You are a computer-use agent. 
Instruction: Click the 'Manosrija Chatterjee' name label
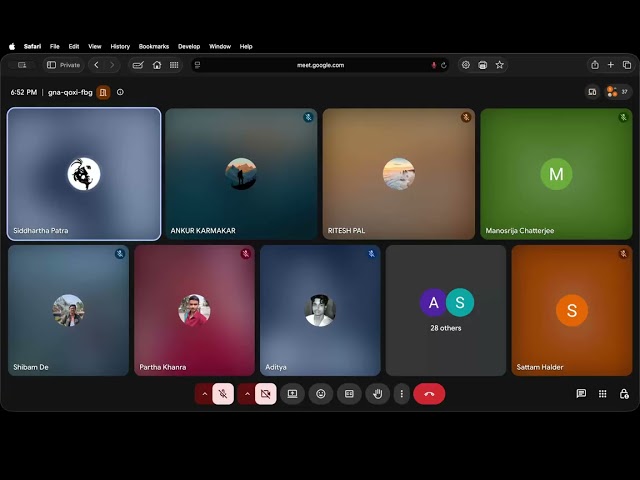[x=520, y=231]
